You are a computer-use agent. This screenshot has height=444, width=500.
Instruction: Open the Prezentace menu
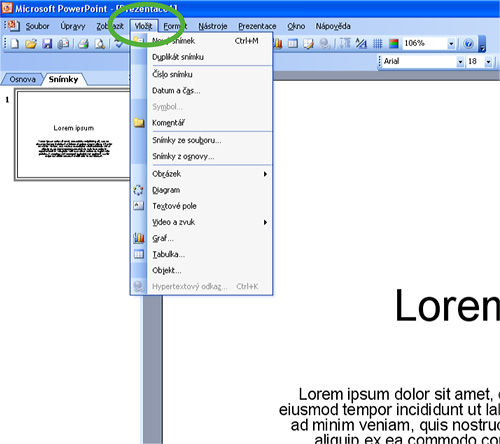pyautogui.click(x=257, y=26)
